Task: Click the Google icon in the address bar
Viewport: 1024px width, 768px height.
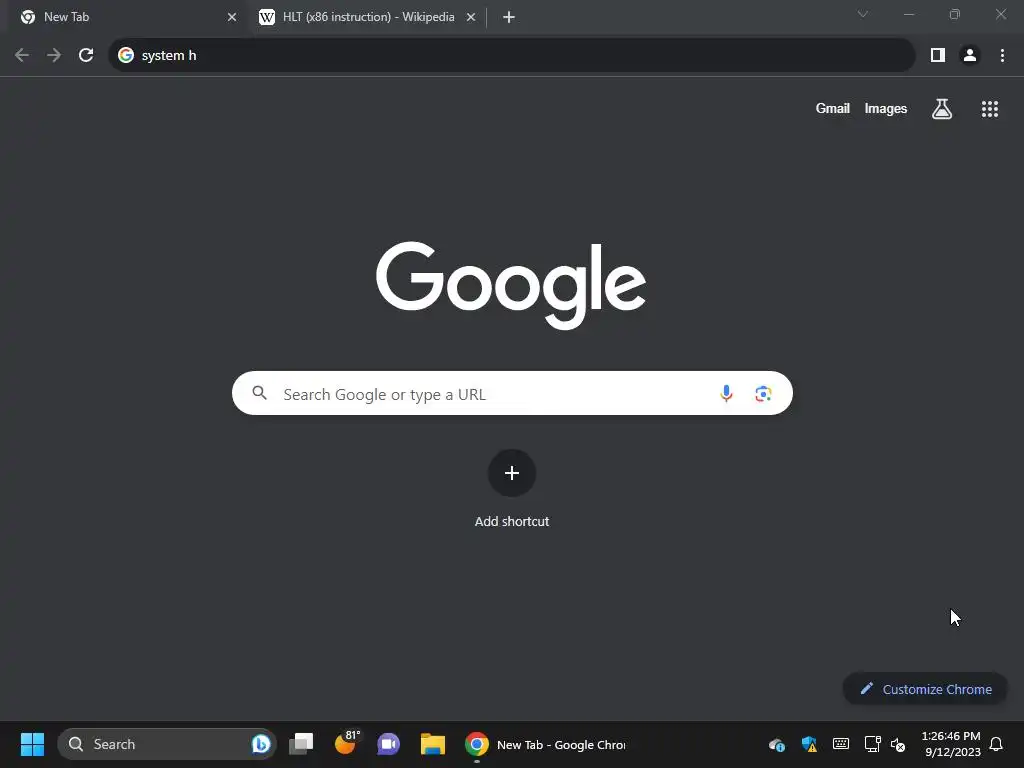Action: [126, 56]
